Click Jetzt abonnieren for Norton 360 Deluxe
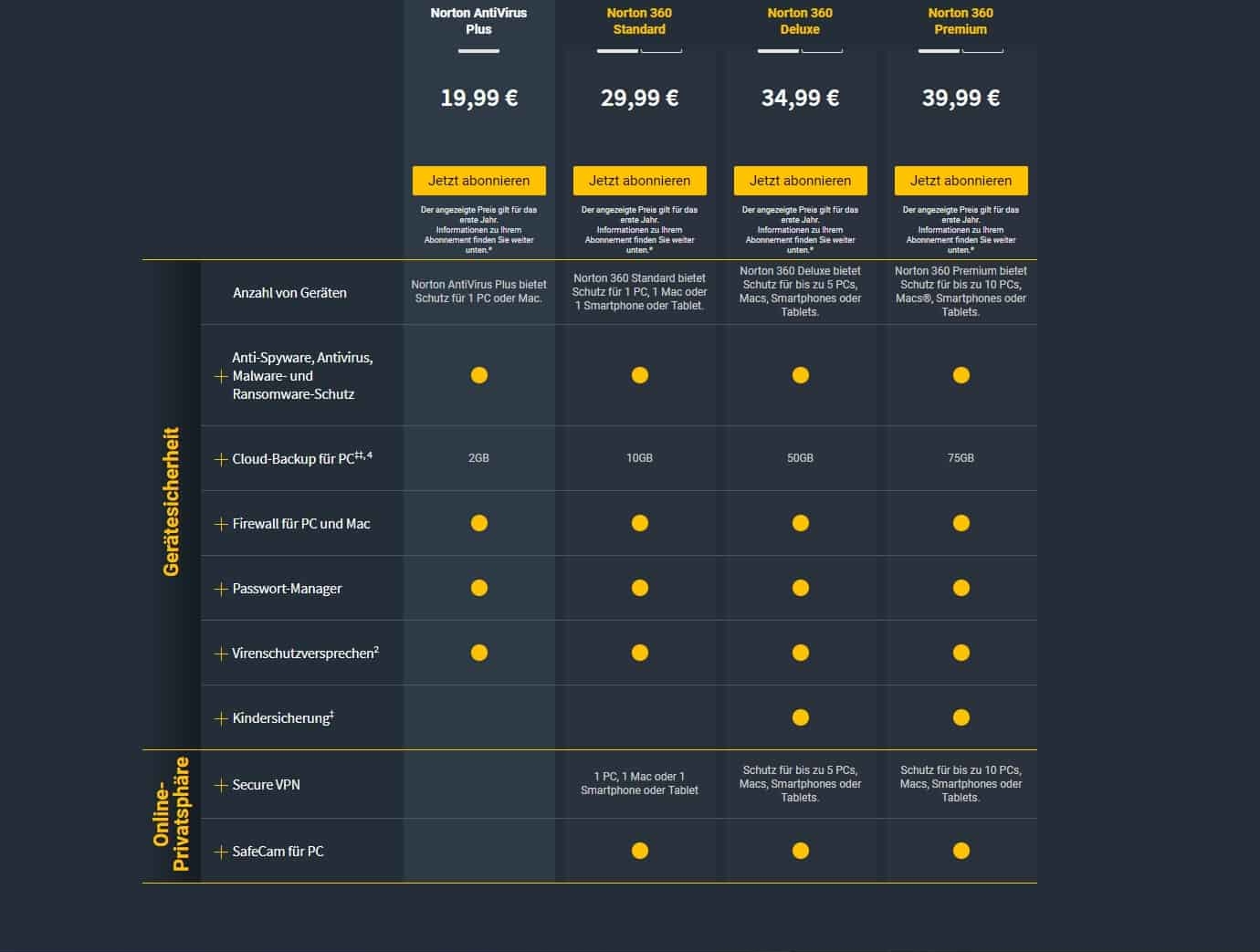Viewport: 1260px width, 952px height. coord(800,180)
